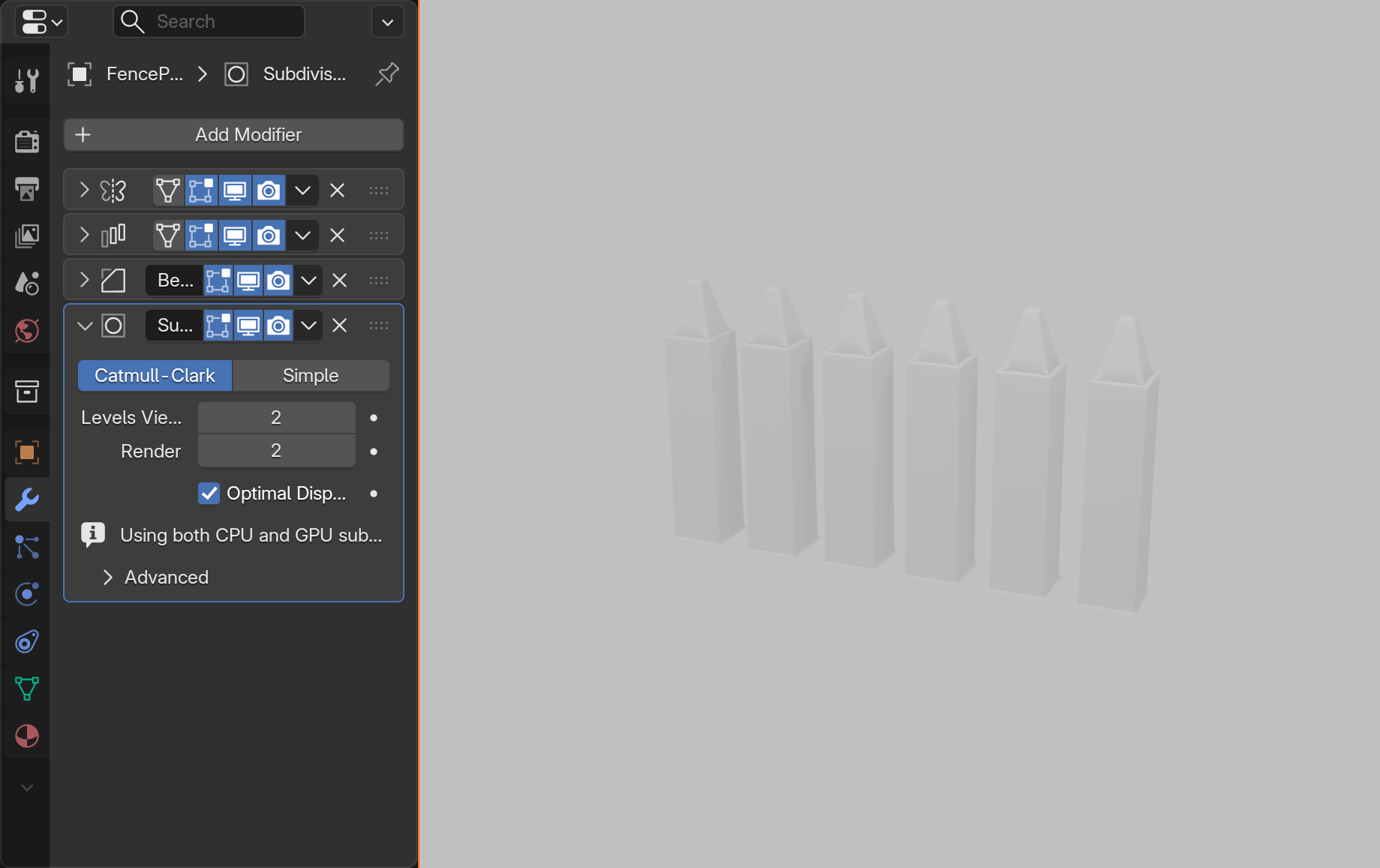This screenshot has width=1380, height=868.
Task: Toggle Array modifier viewport display
Action: [x=235, y=235]
